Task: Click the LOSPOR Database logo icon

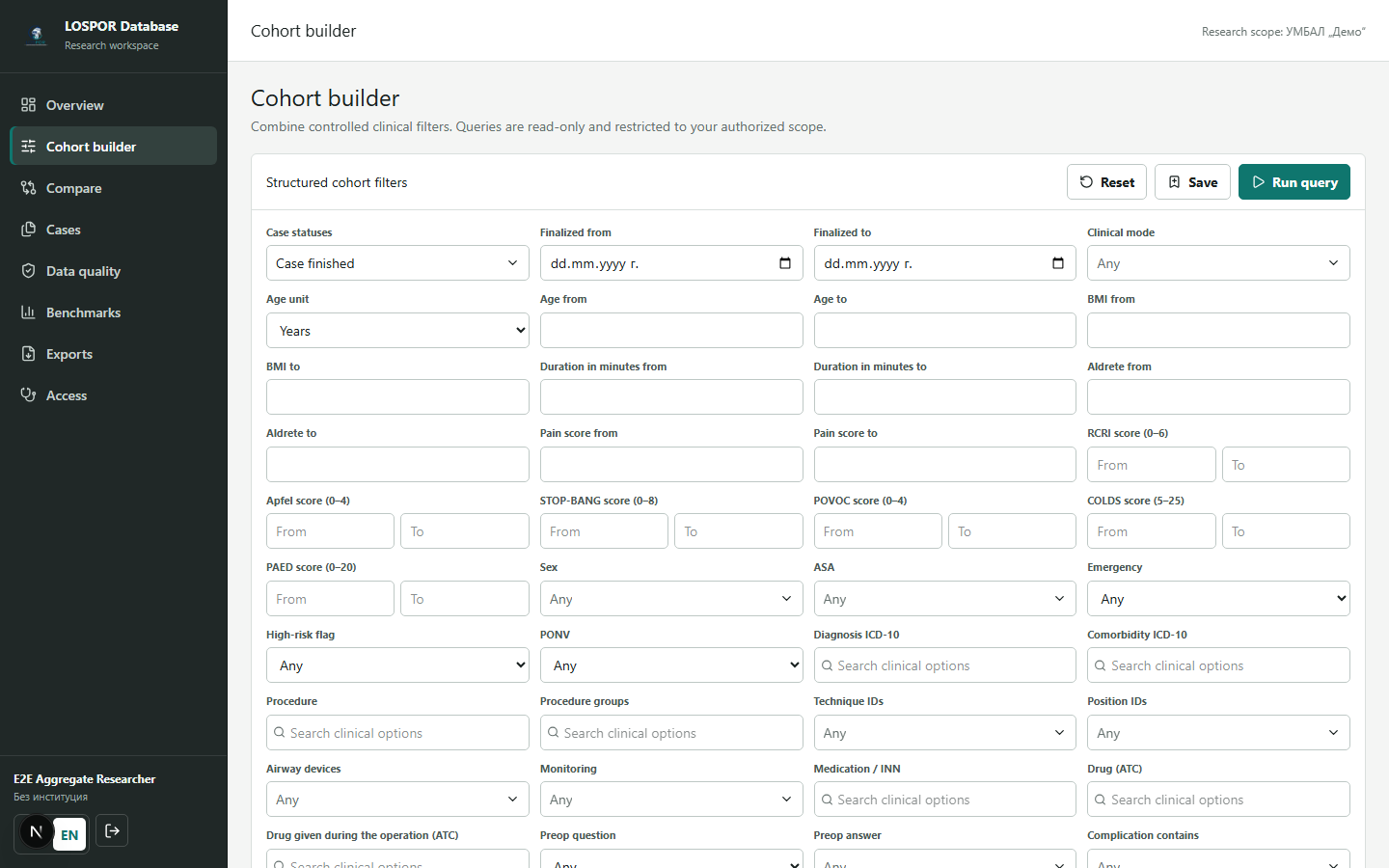Action: tap(37, 36)
